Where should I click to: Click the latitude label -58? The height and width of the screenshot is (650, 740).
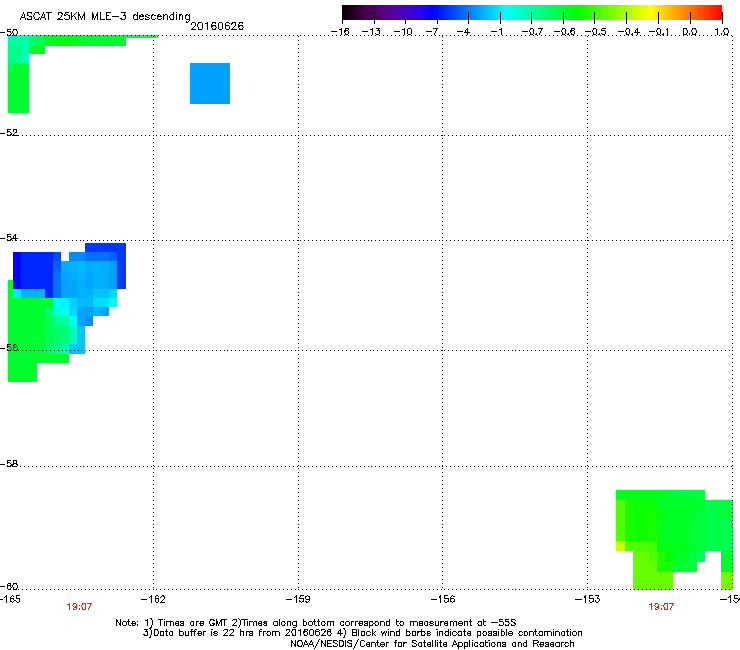[9, 464]
